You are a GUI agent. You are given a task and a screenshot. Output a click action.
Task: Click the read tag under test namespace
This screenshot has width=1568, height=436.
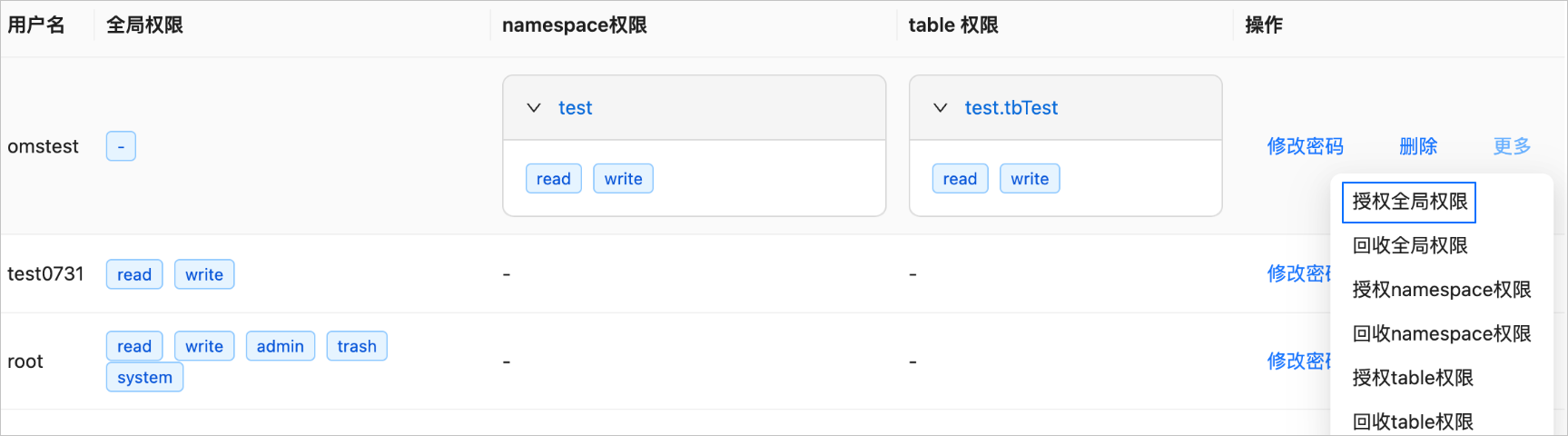pyautogui.click(x=553, y=179)
